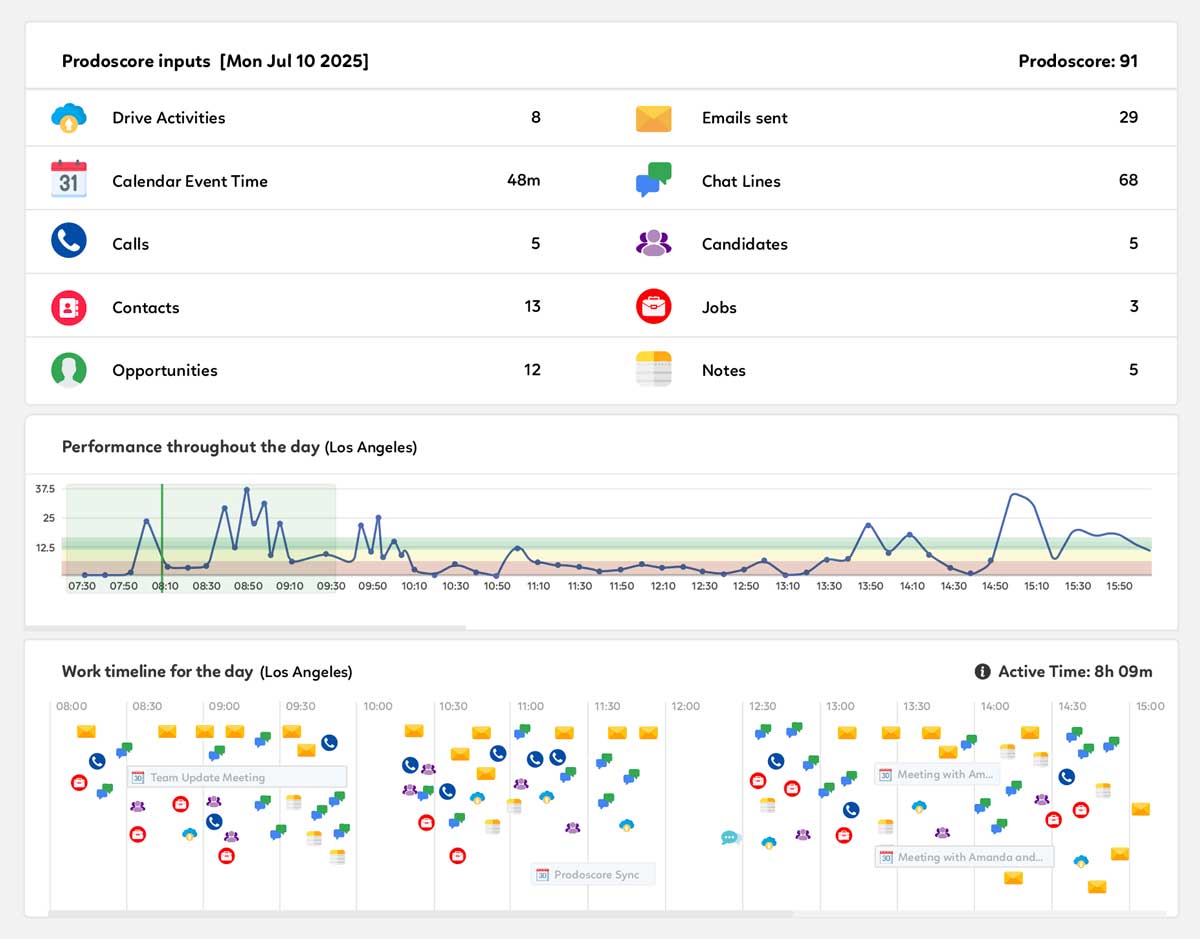Click the Chat Lines speech bubble icon

tap(653, 180)
